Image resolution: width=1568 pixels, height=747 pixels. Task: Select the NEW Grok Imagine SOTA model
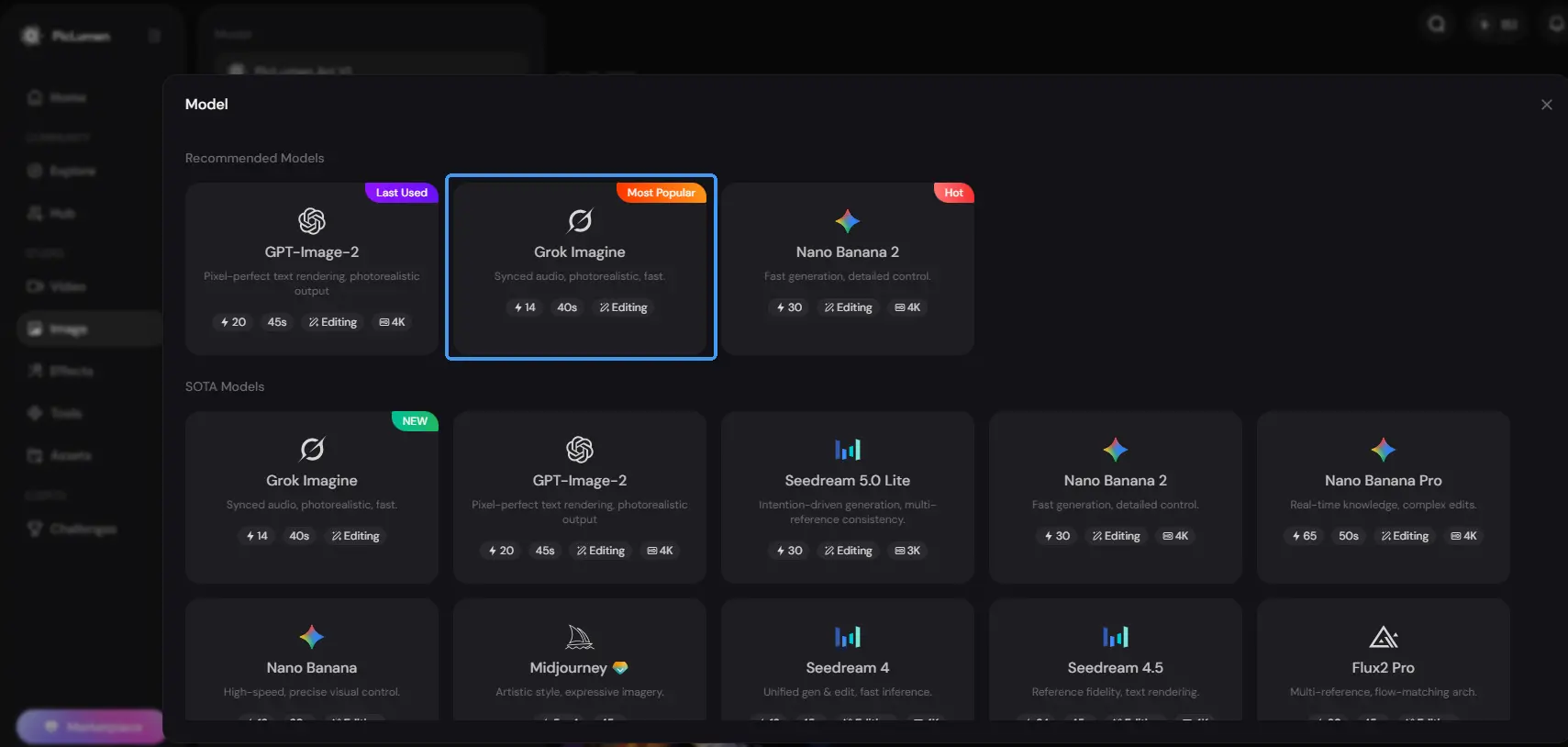[x=312, y=497]
